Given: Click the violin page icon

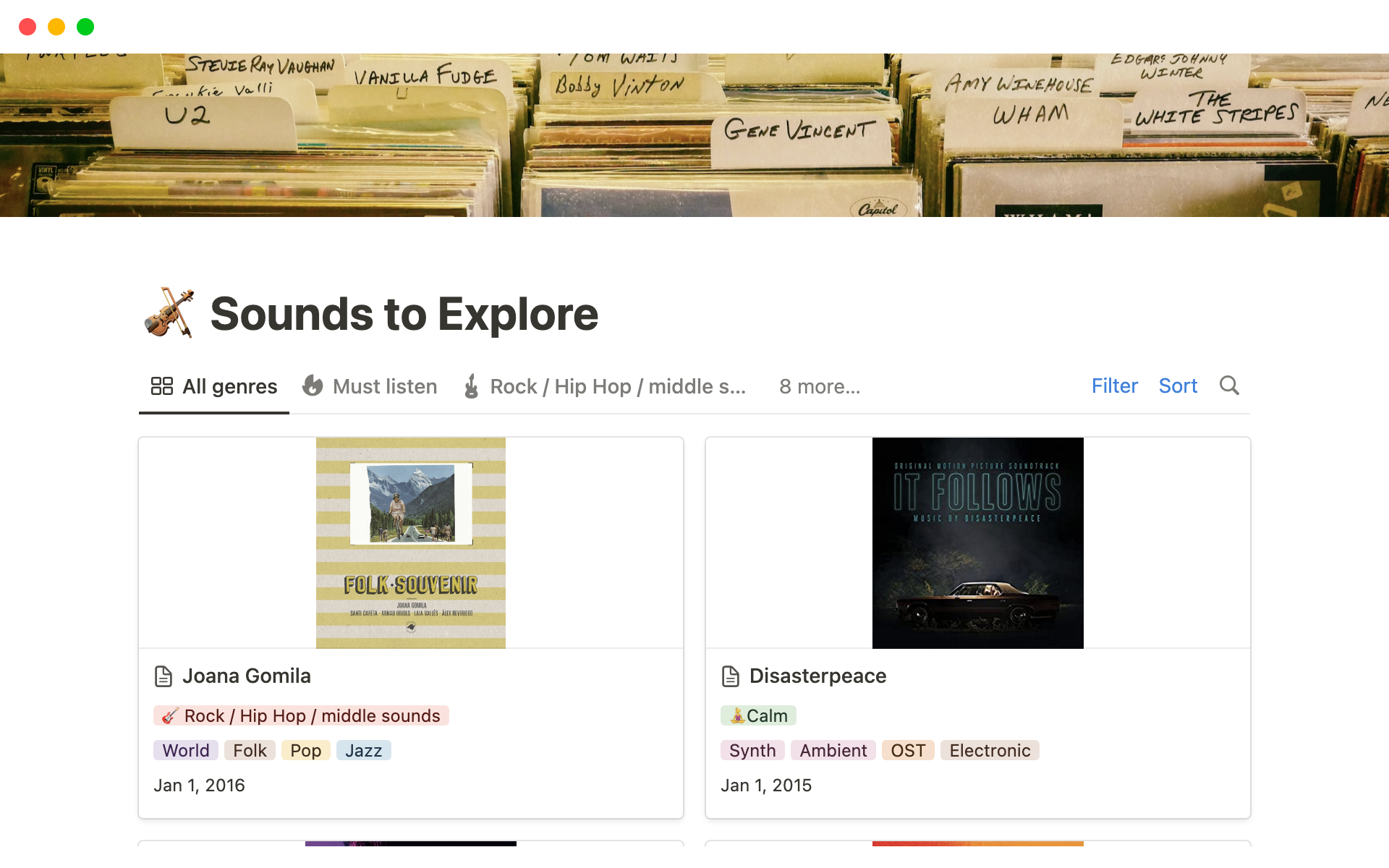Looking at the screenshot, I should point(169,313).
